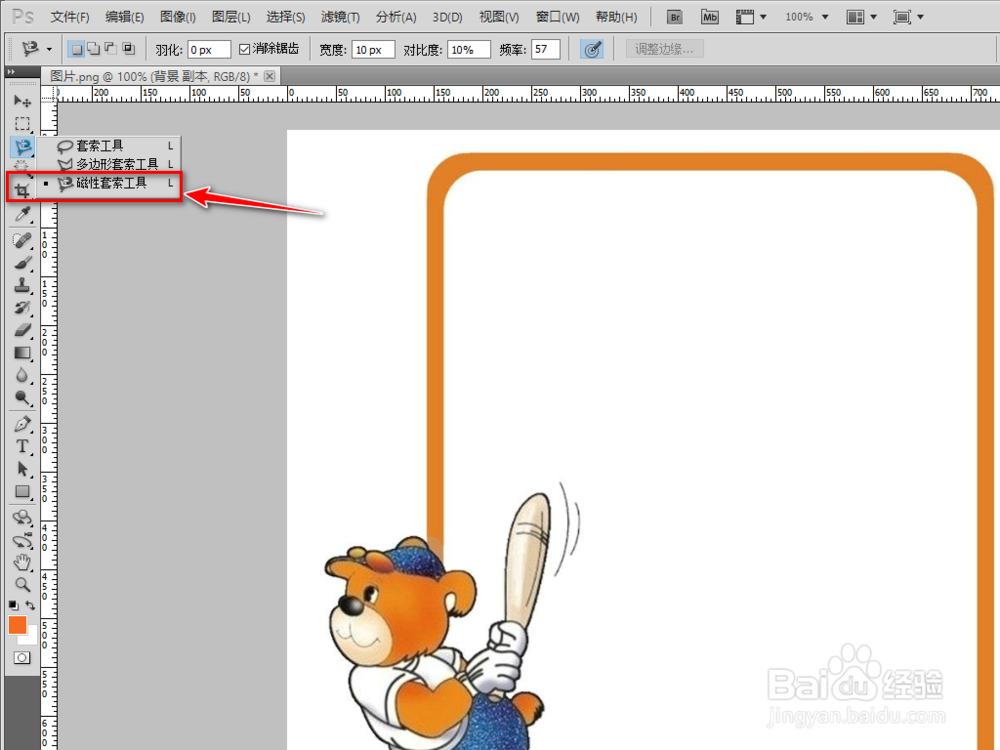The image size is (1000, 750).
Task: Choose 多边形套索工具 from the flyout
Action: [109, 165]
